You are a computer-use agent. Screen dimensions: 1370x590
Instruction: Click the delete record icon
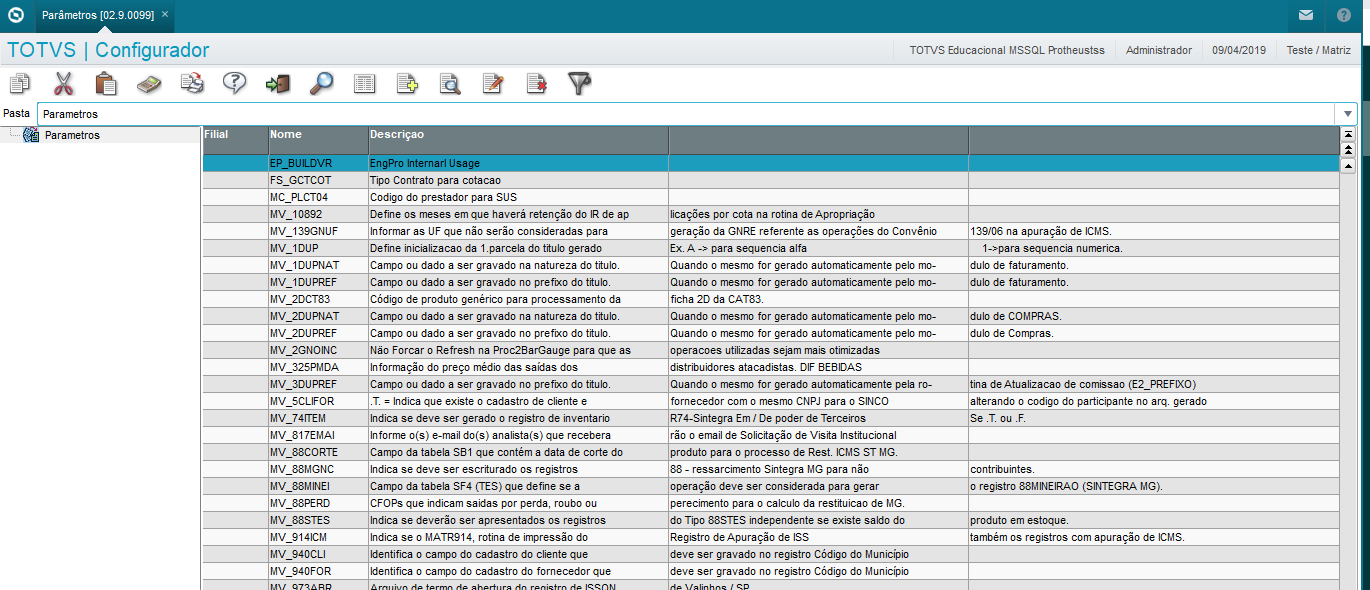pyautogui.click(x=537, y=84)
